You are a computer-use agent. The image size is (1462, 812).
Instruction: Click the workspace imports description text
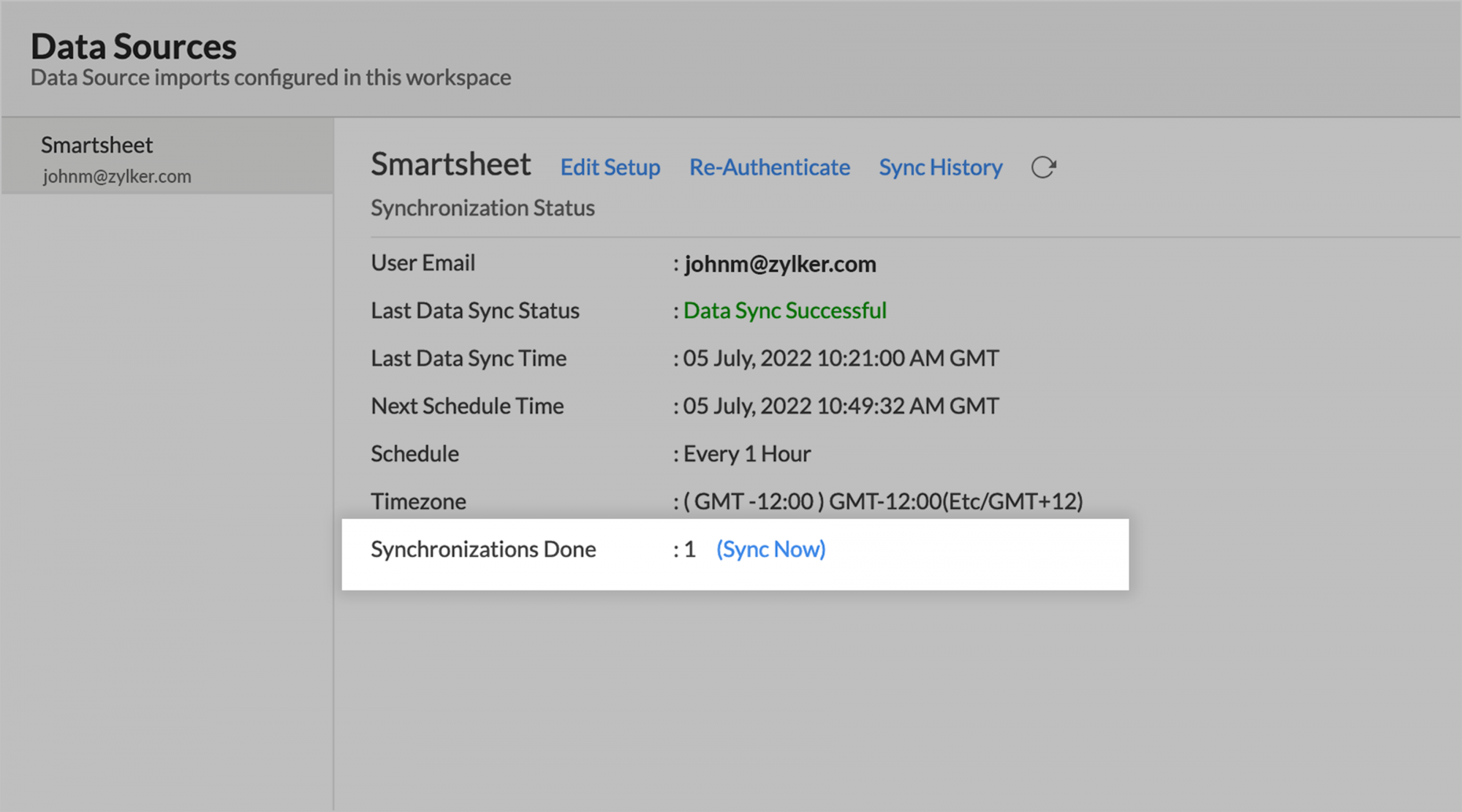tap(270, 77)
